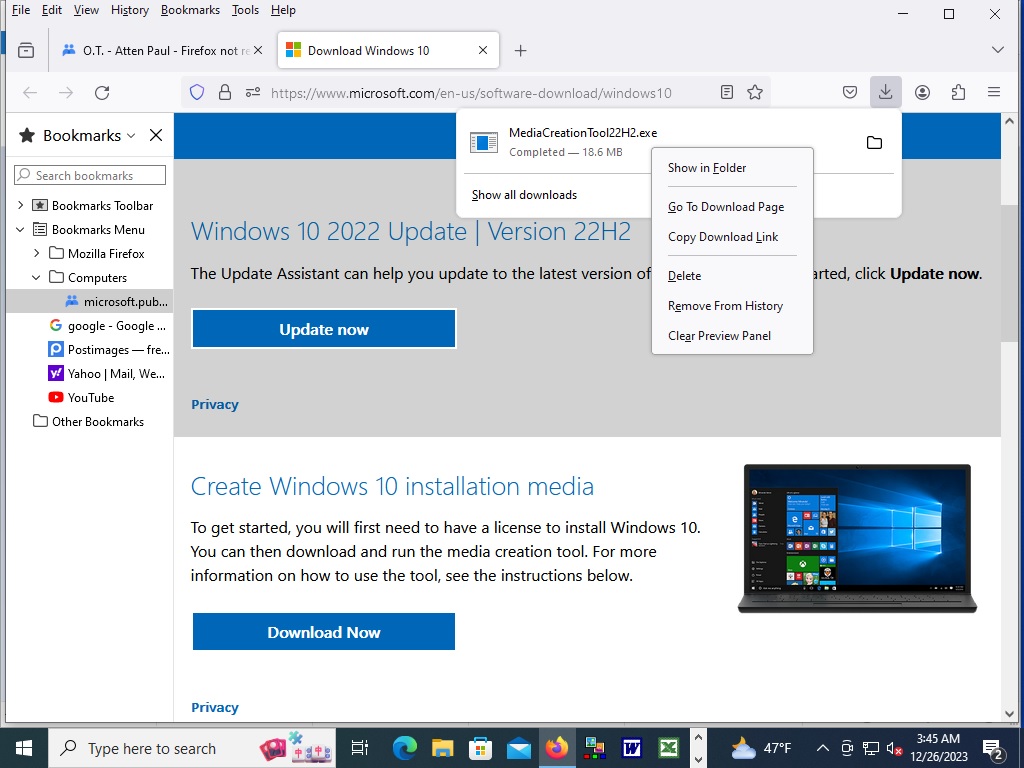This screenshot has height=768, width=1024.
Task: Open the Extensions puzzle icon
Action: point(958,93)
